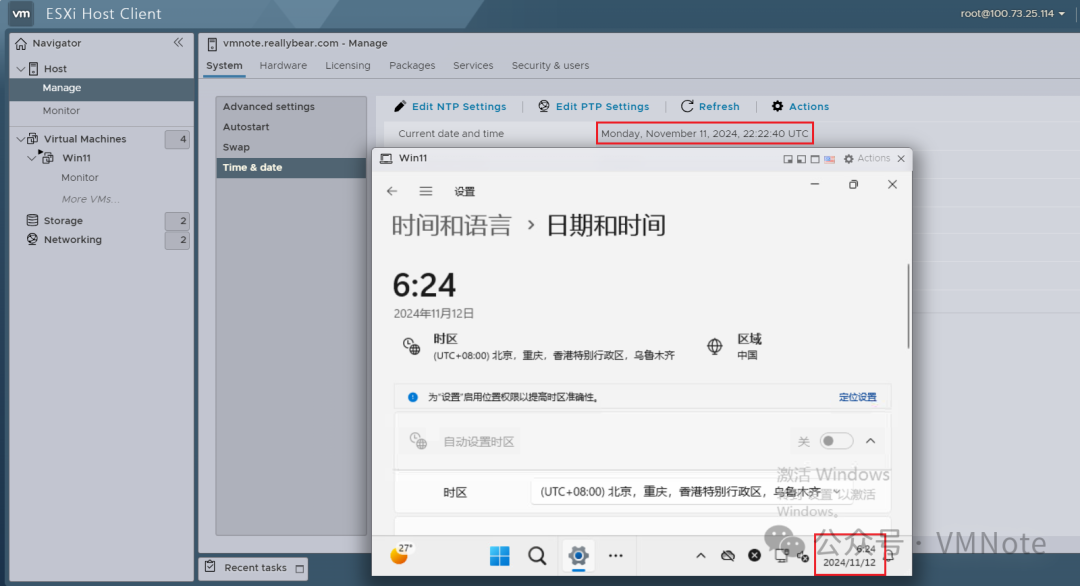Expand the Recent tasks panel
This screenshot has height=586, width=1080.
(x=300, y=568)
